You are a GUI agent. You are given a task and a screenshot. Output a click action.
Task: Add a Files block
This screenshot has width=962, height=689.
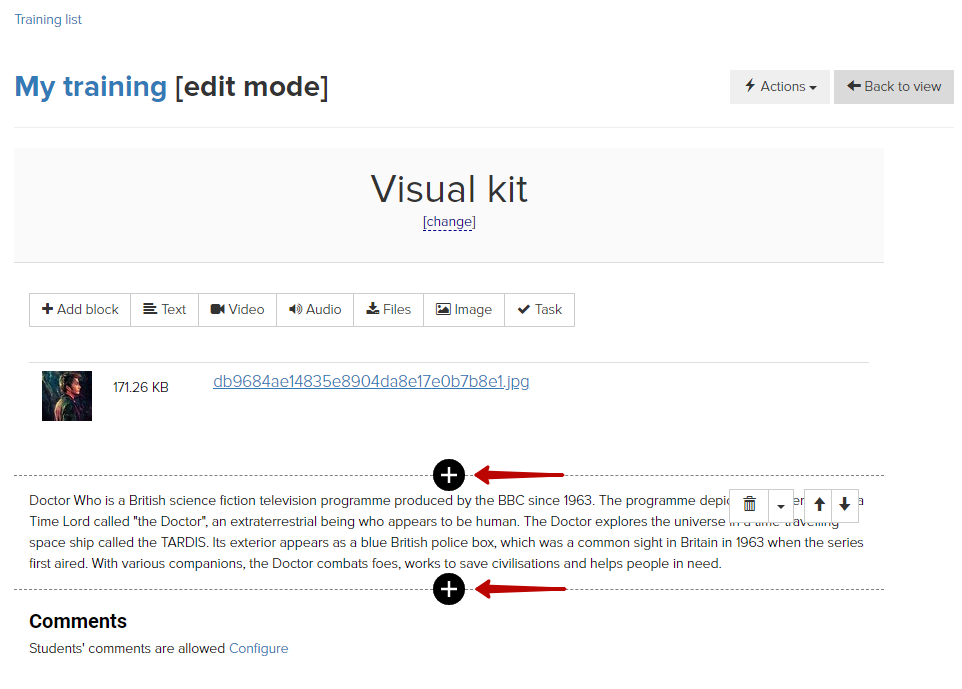(x=388, y=310)
